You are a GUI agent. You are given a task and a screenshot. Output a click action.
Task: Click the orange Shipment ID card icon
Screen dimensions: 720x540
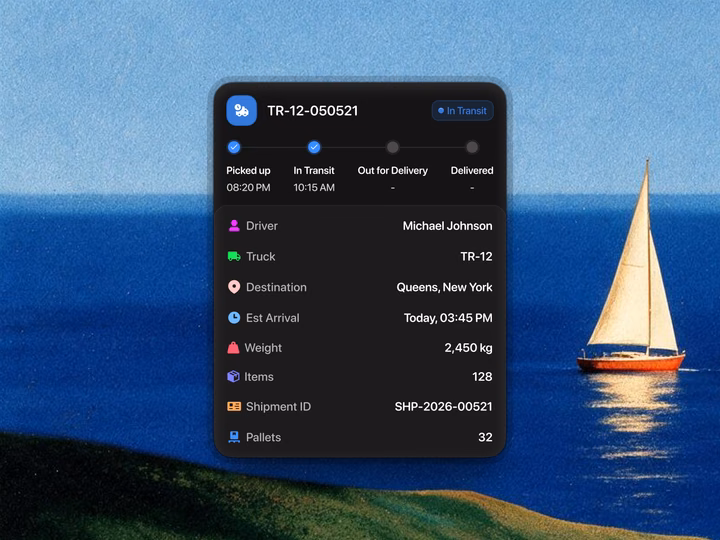(x=234, y=406)
